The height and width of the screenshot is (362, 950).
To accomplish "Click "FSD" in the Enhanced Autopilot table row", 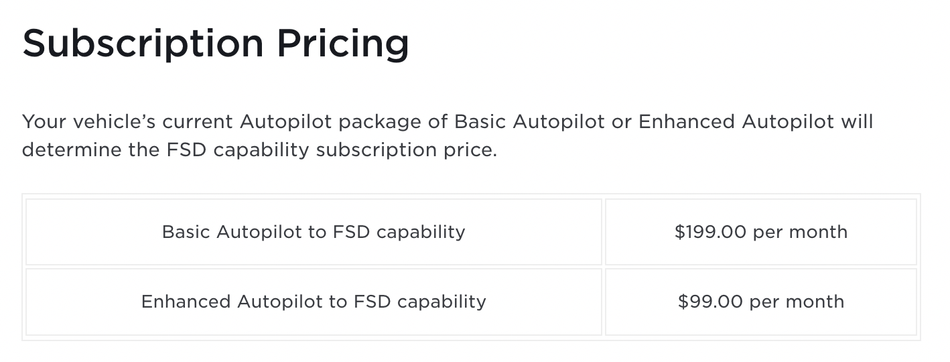I will coord(372,301).
